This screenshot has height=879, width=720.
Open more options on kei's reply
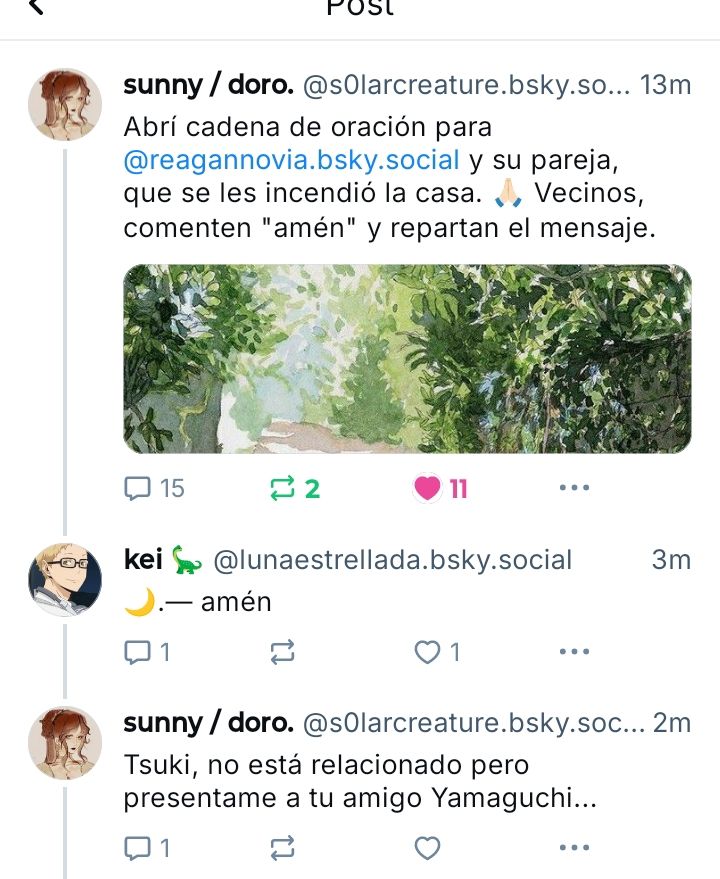point(574,651)
